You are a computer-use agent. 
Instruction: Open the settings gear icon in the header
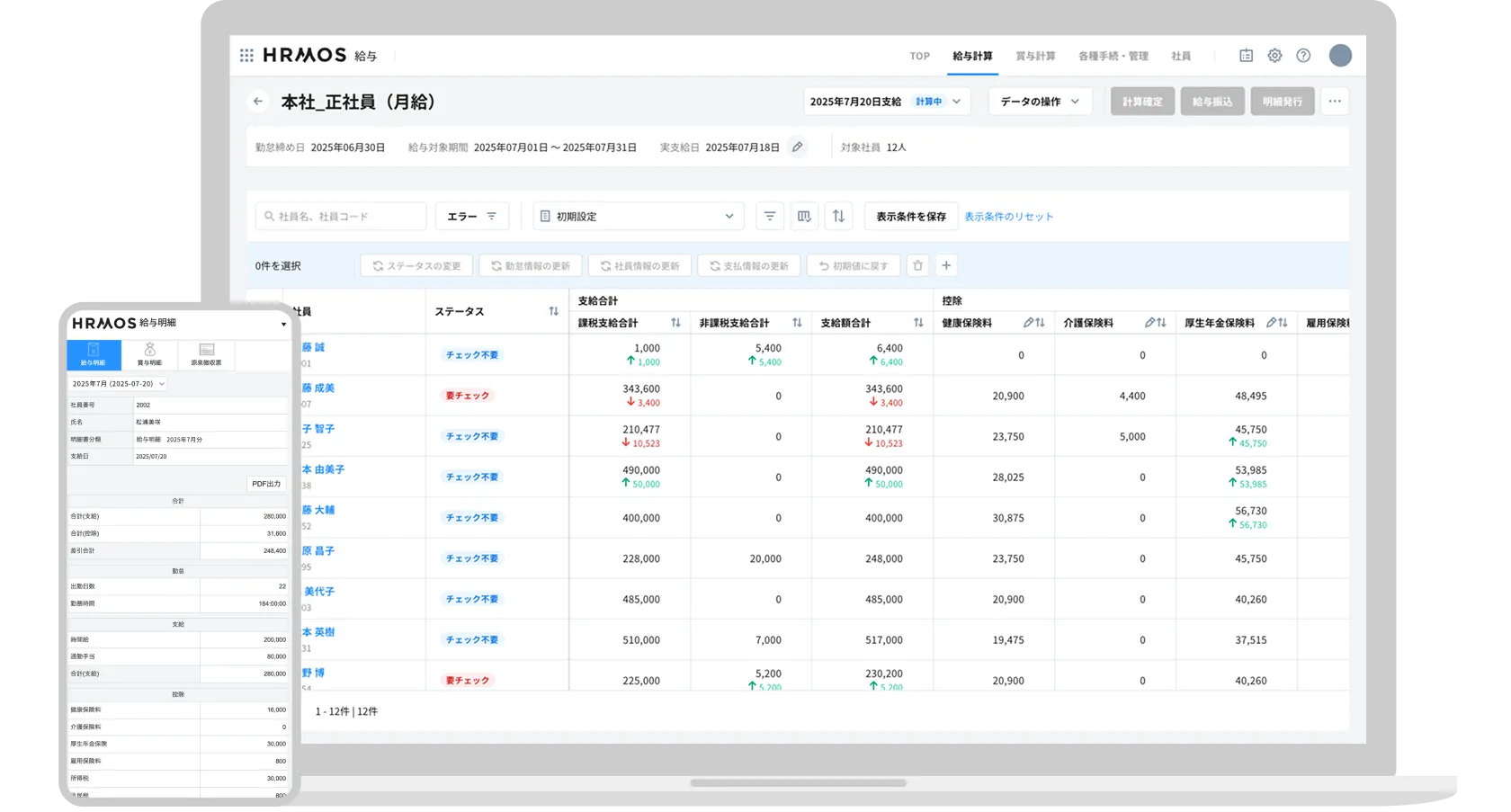tap(1274, 55)
